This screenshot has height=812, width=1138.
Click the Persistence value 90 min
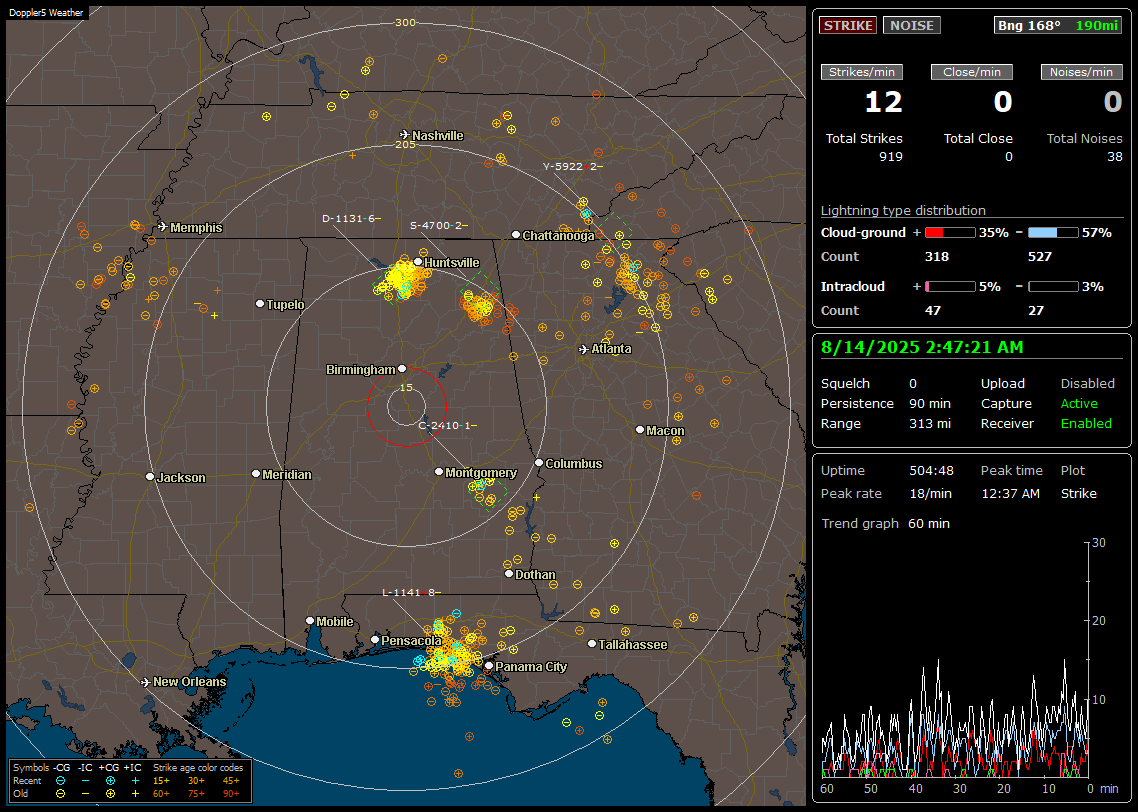pyautogui.click(x=930, y=403)
